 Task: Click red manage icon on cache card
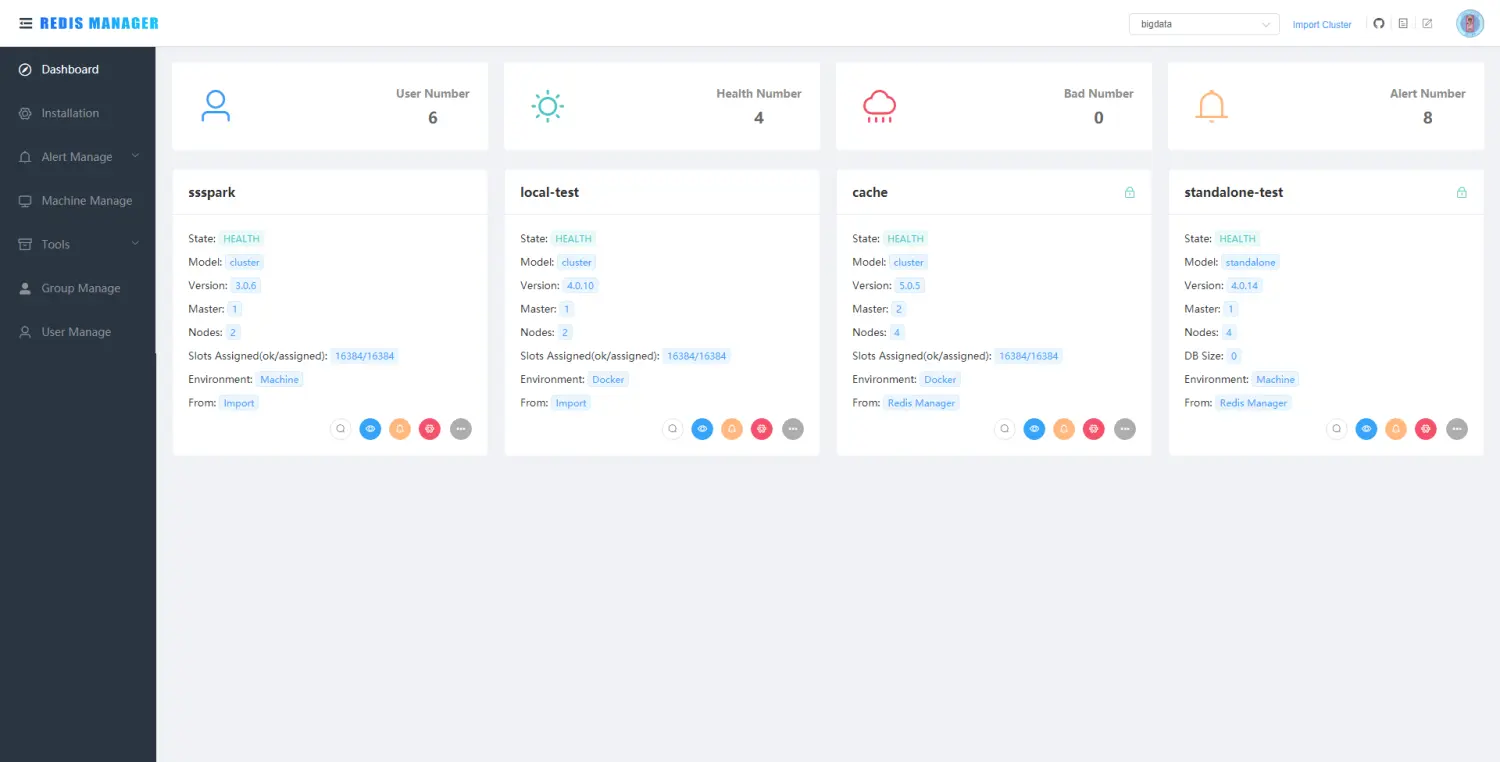coord(1094,429)
